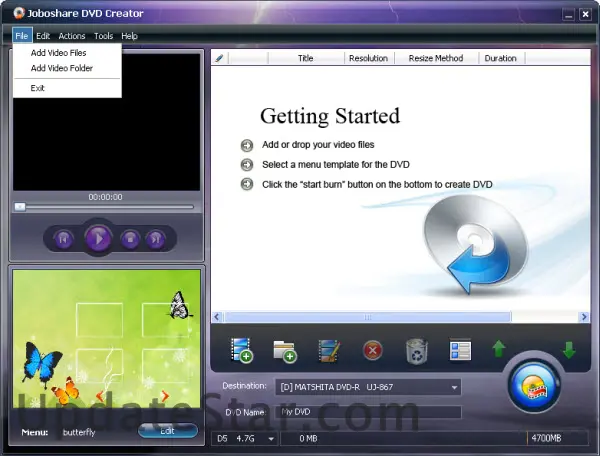Choose Add Video Folder menu entry
Viewport: 600px width, 456px height.
tap(61, 69)
